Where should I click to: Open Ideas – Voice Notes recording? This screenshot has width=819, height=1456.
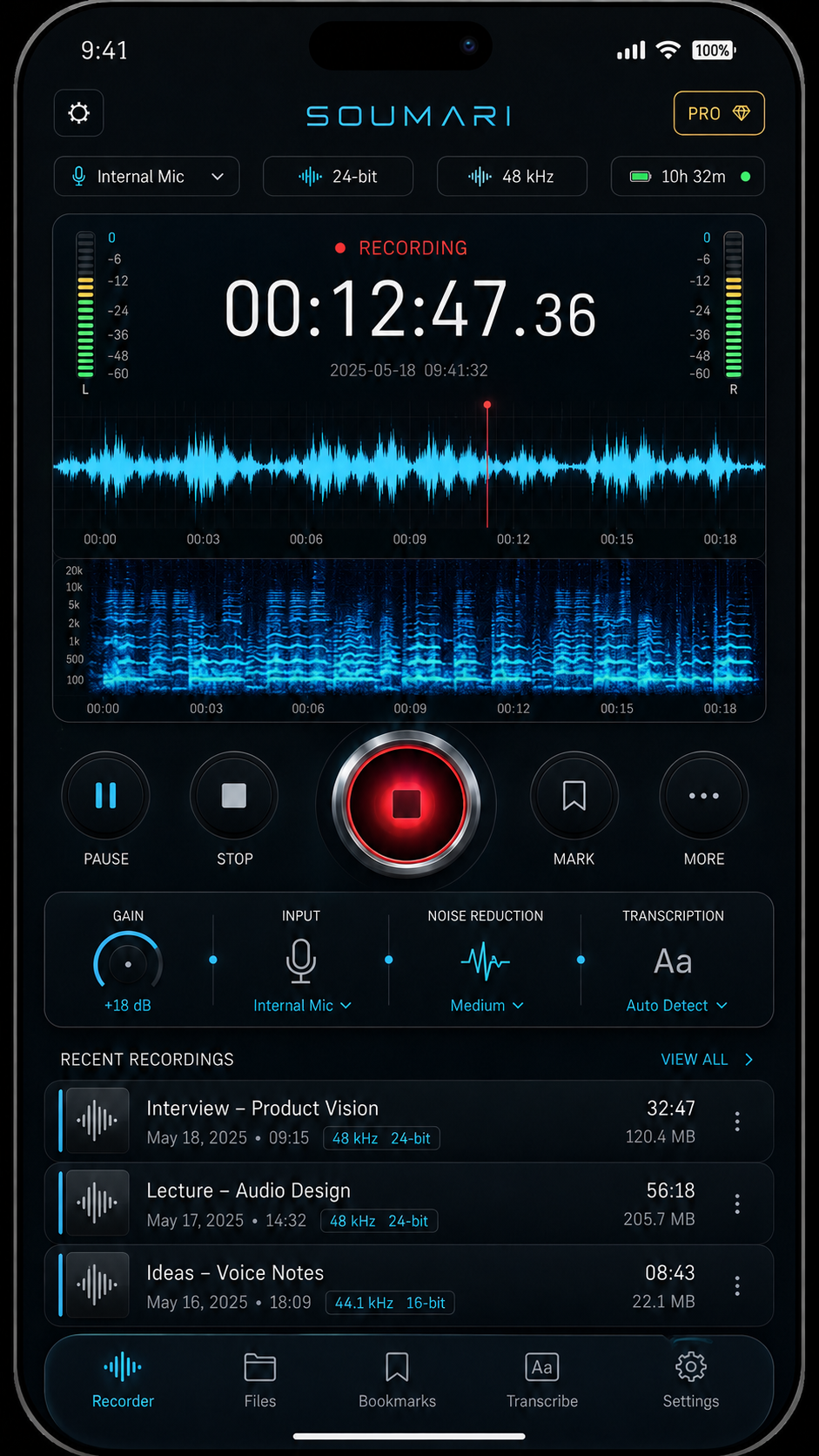[409, 1286]
